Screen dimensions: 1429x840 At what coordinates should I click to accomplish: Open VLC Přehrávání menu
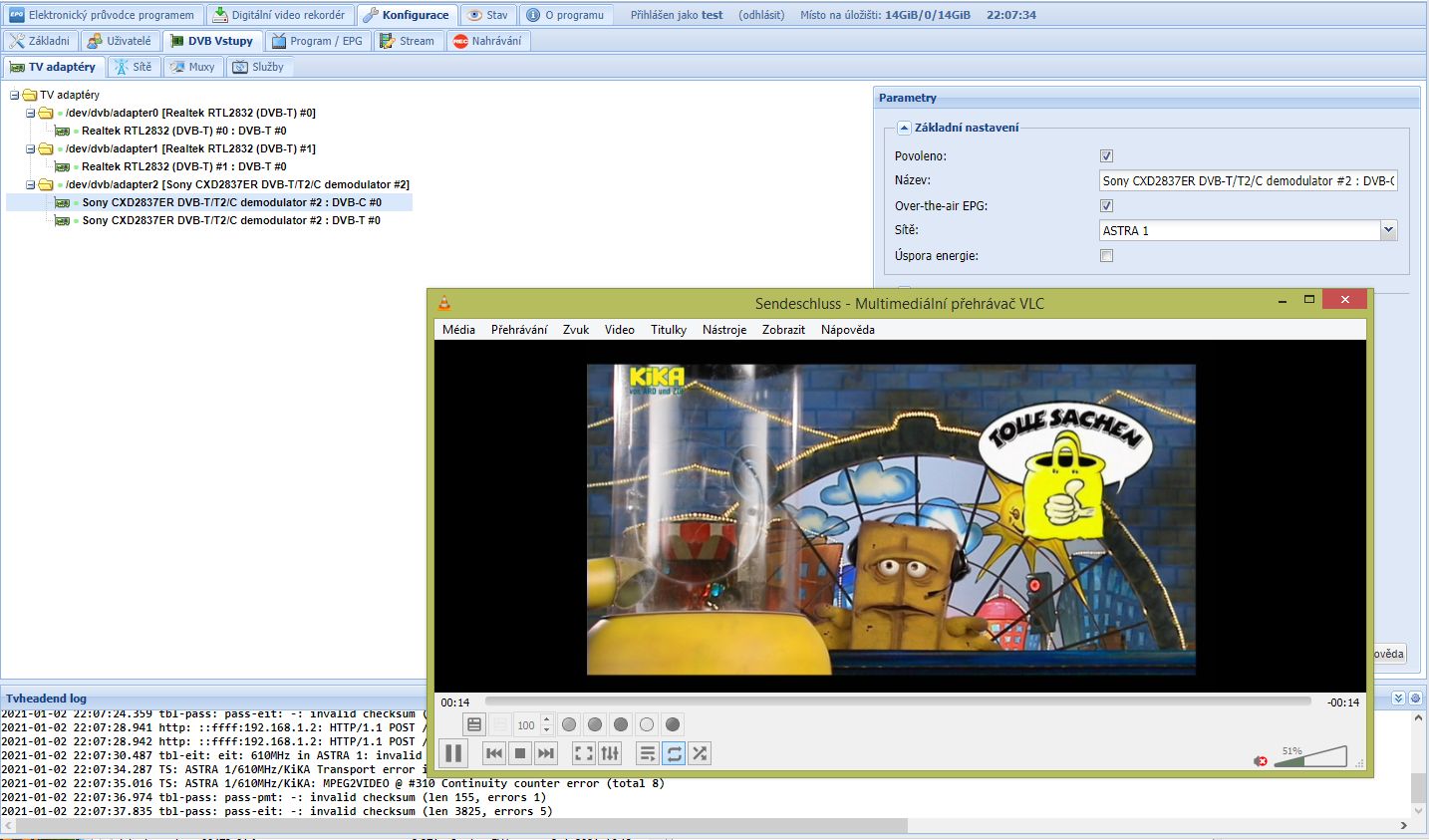(519, 330)
